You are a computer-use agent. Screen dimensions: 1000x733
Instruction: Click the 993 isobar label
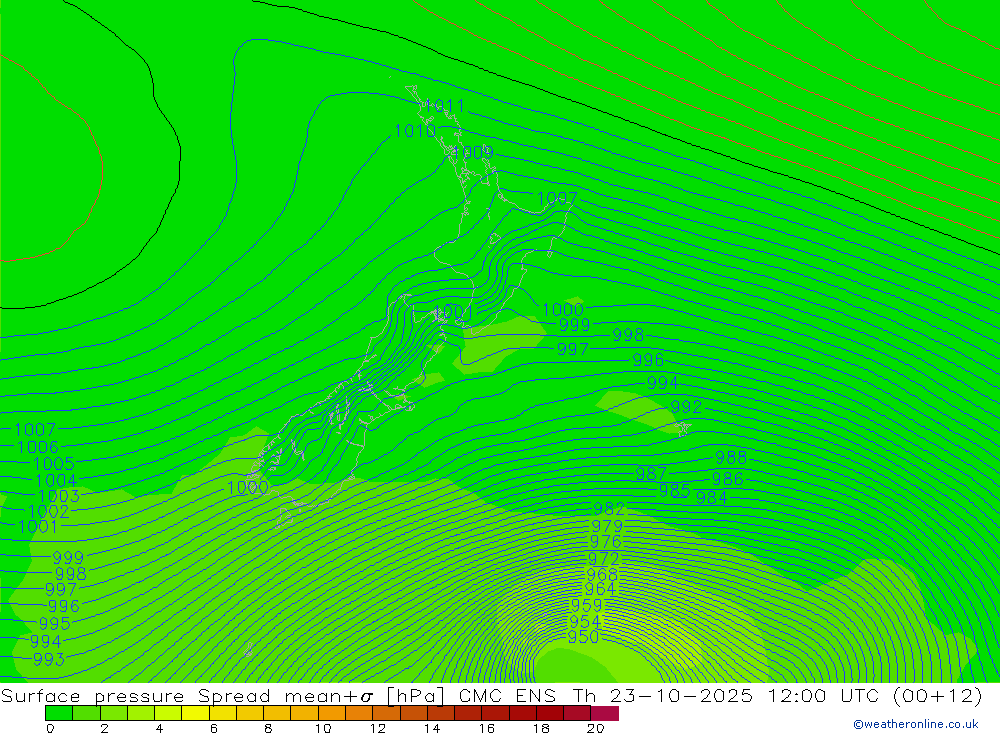tap(48, 659)
